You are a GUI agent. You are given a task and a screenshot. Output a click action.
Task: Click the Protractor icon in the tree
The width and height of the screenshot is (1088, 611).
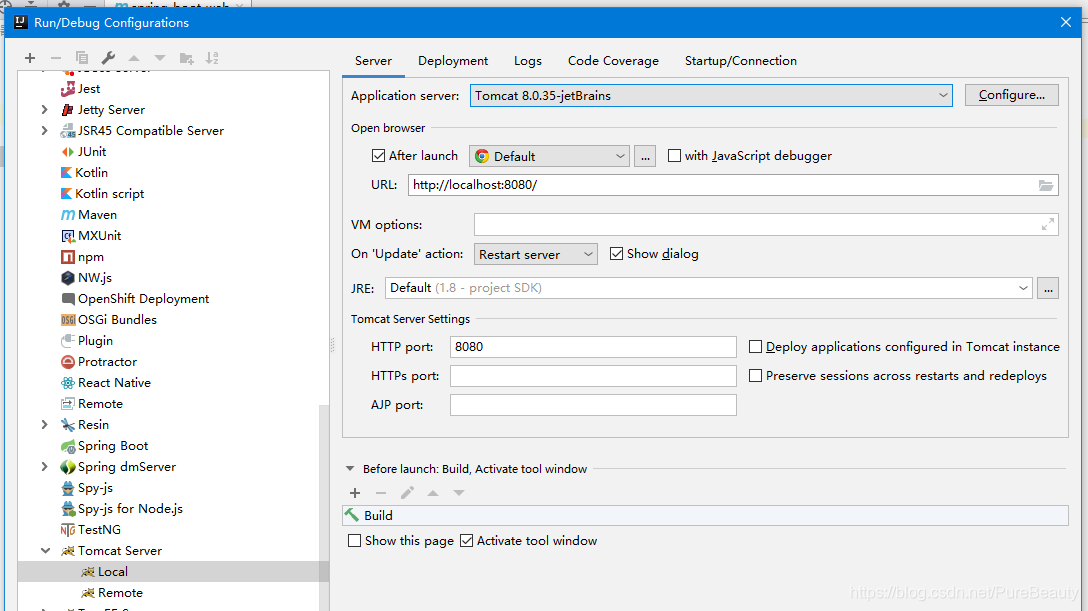point(67,362)
